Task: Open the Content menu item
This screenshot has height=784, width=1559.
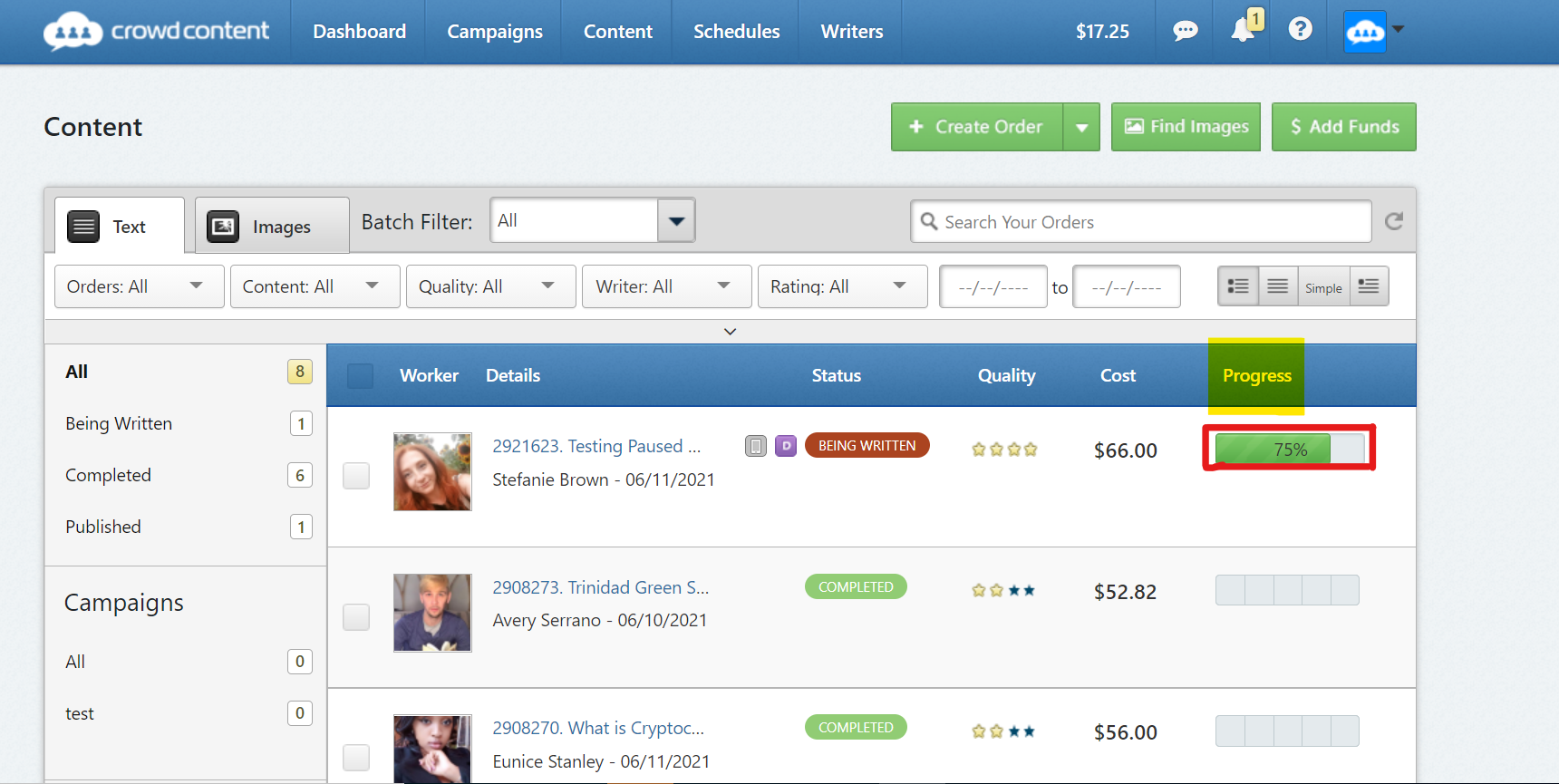Action: (618, 32)
